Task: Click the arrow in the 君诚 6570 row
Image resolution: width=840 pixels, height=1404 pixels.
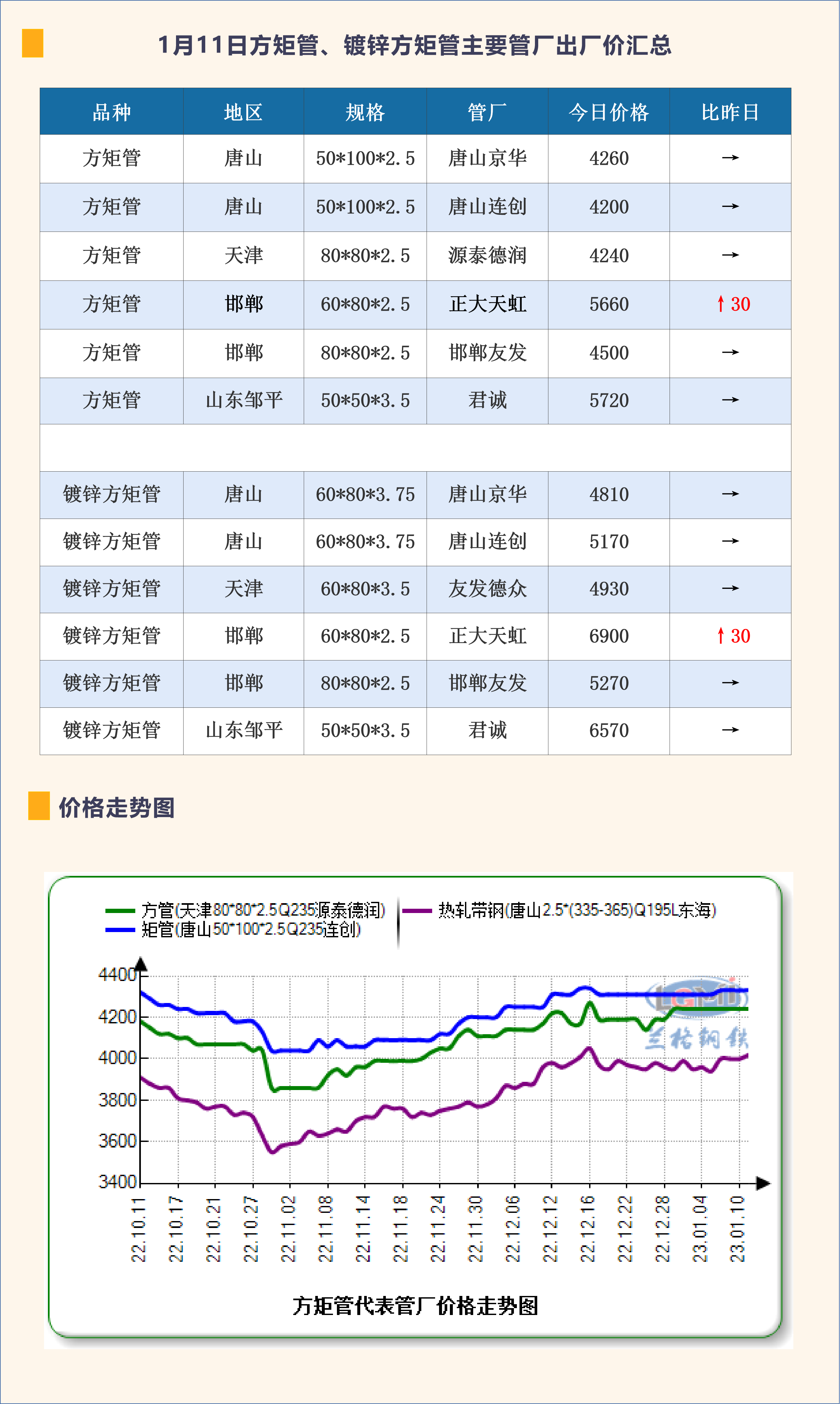Action: 730,730
